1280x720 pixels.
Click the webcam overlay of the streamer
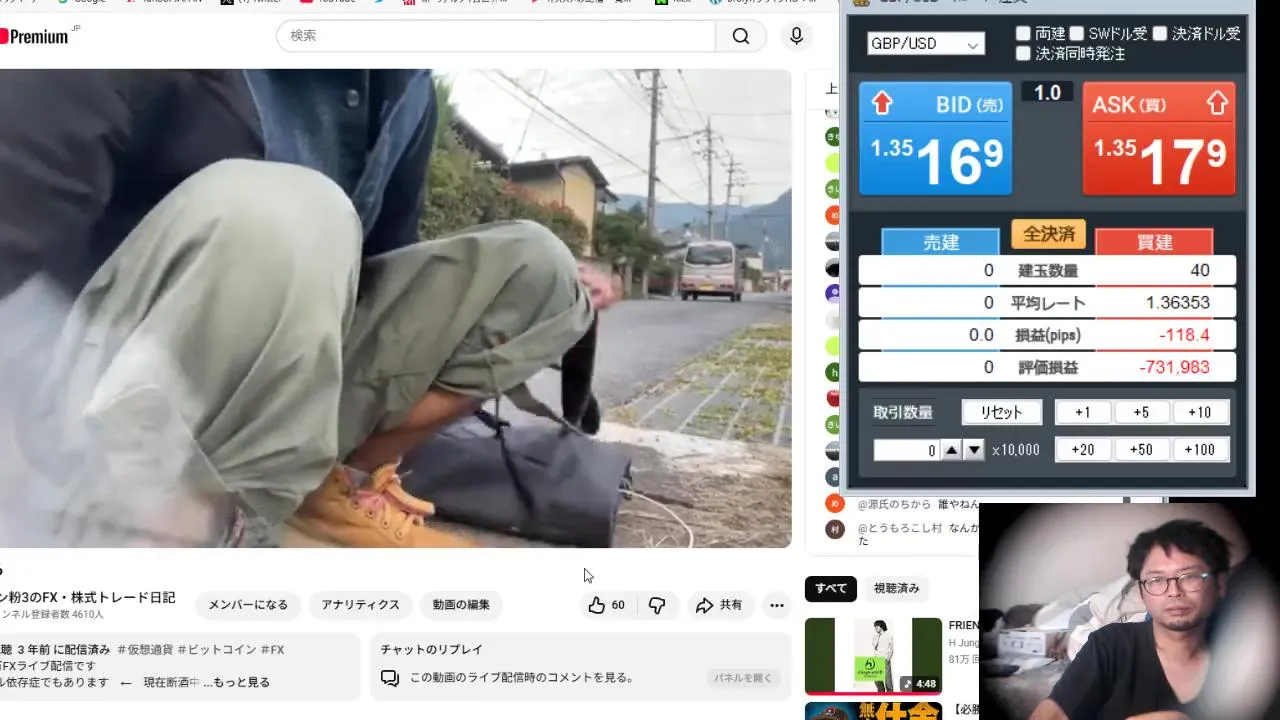(1129, 611)
